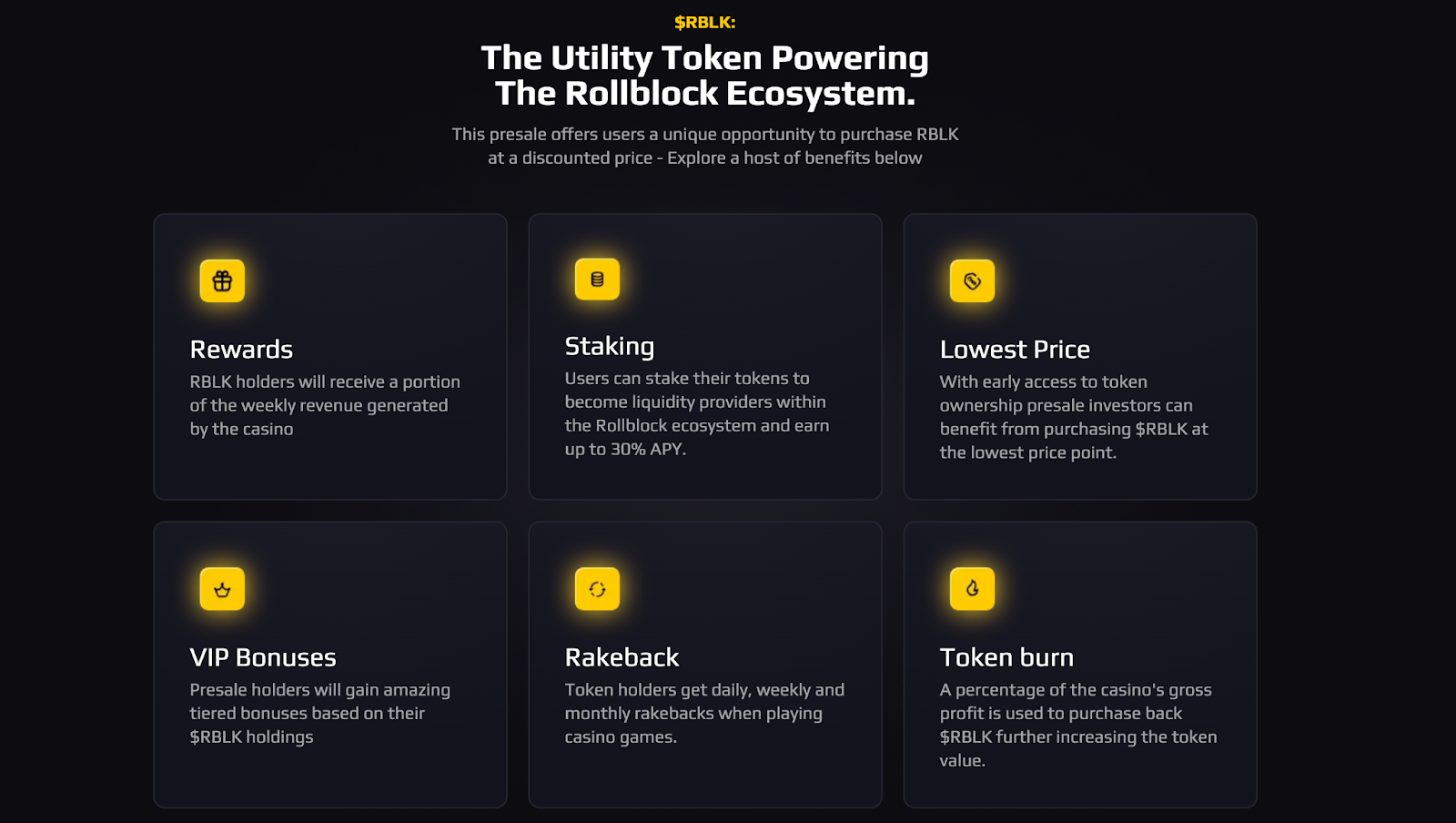Click the Lowest Price early access description
The height and width of the screenshot is (823, 1456).
1073,417
